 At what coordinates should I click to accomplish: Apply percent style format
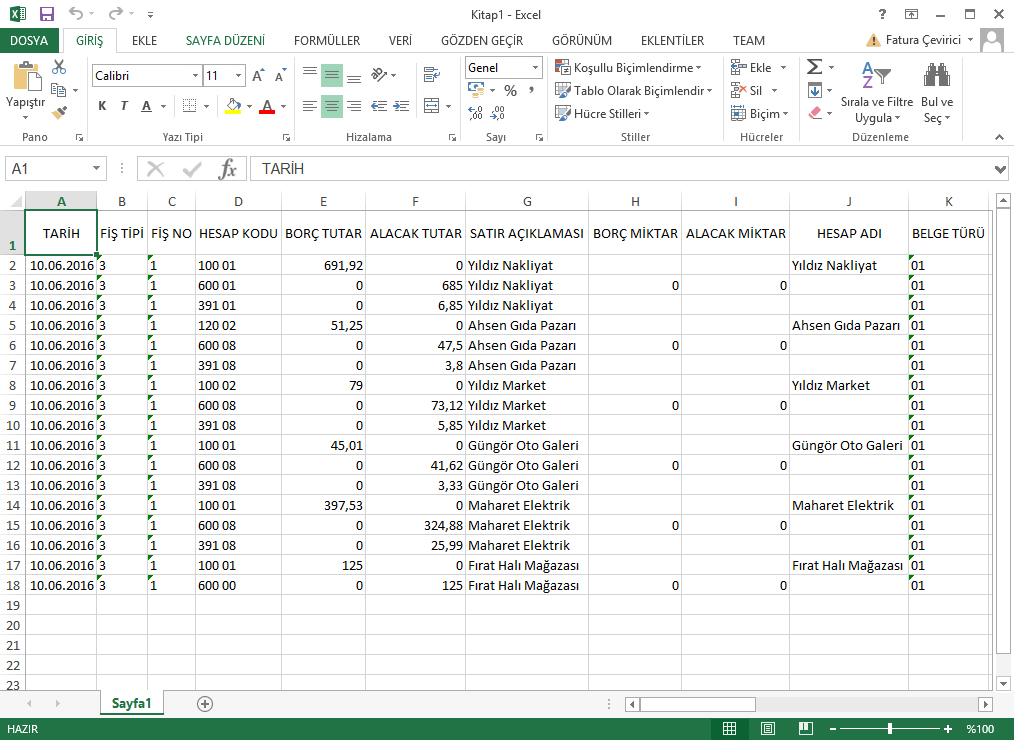510,91
